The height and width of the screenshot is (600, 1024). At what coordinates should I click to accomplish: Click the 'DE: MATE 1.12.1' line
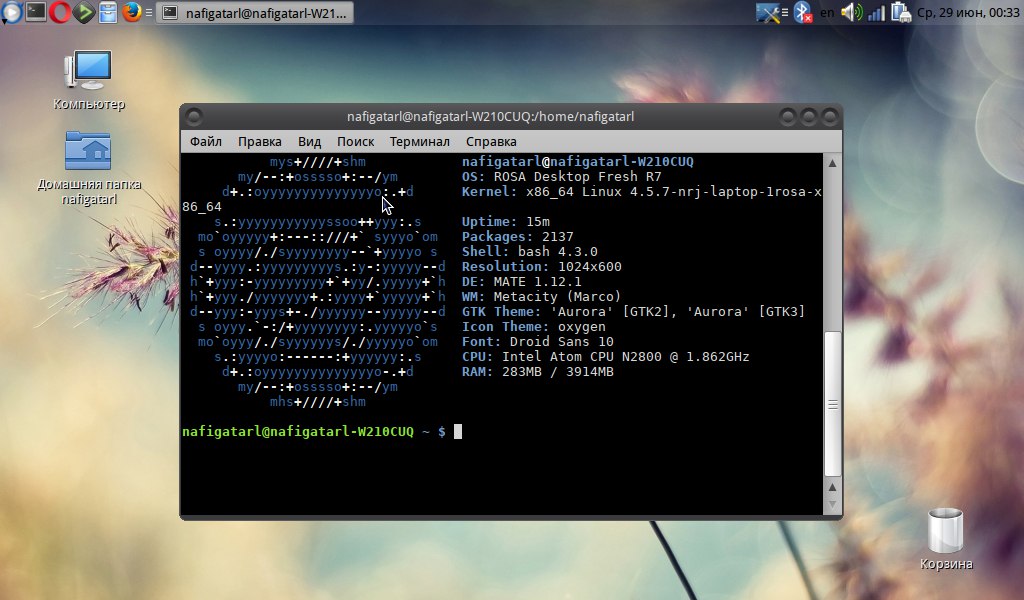point(521,281)
